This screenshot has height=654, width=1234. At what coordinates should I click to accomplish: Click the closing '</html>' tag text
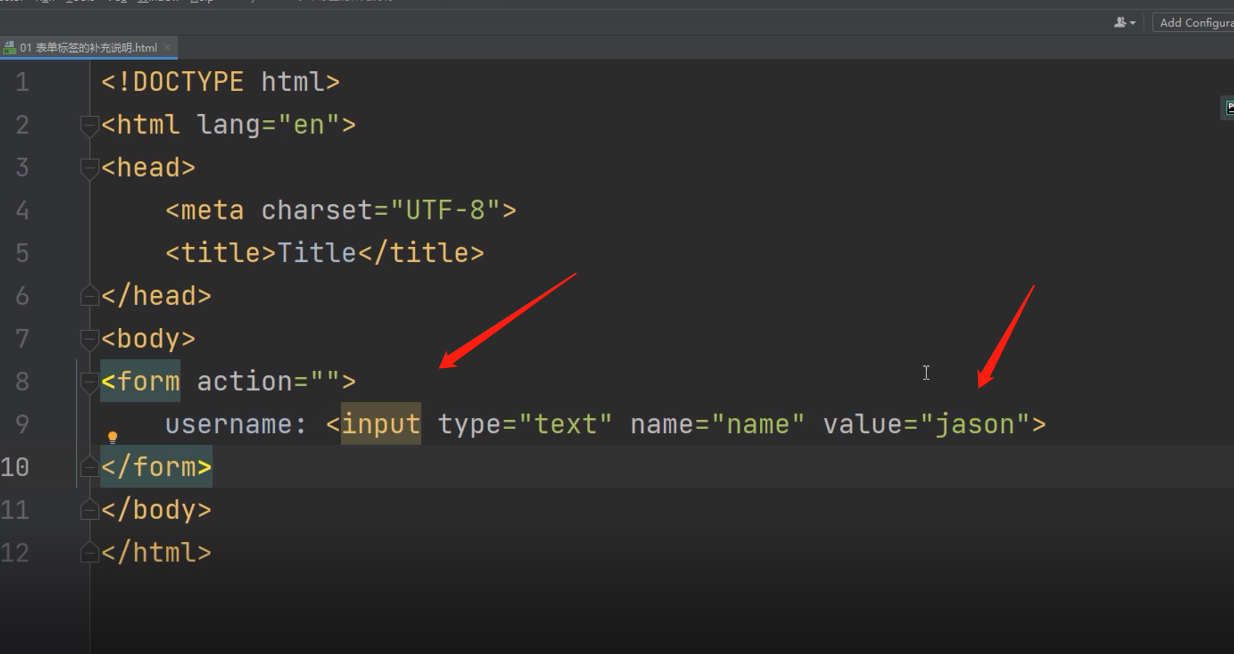tap(157, 553)
